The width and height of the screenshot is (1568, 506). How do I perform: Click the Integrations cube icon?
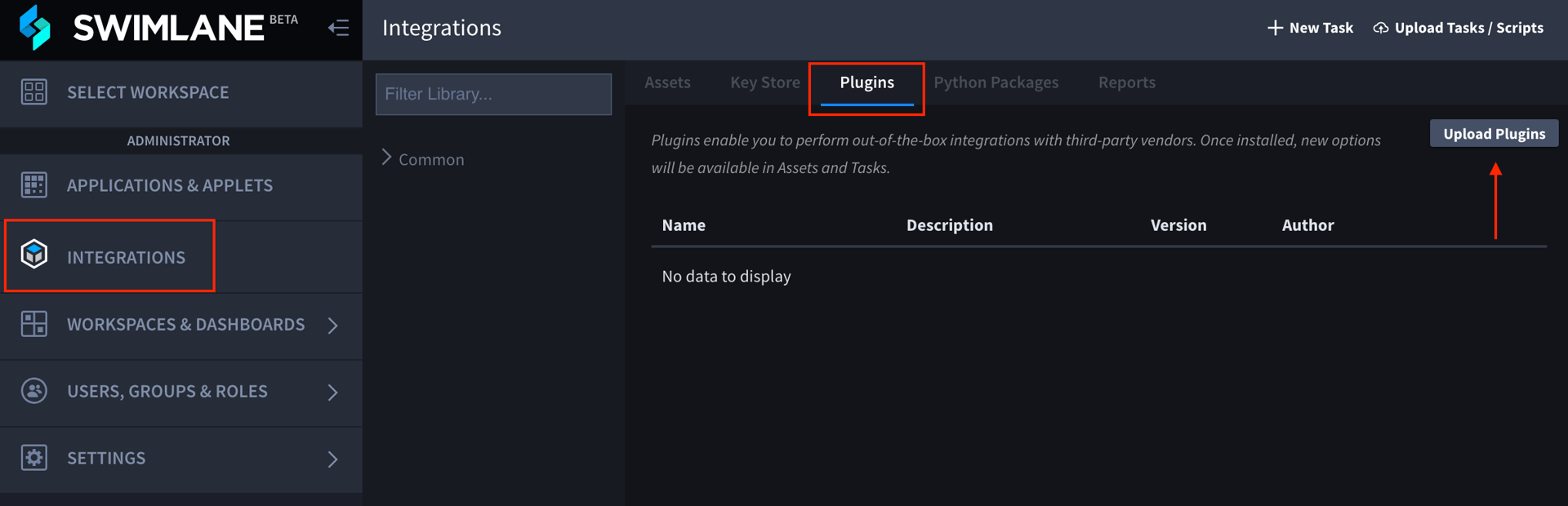[x=34, y=255]
